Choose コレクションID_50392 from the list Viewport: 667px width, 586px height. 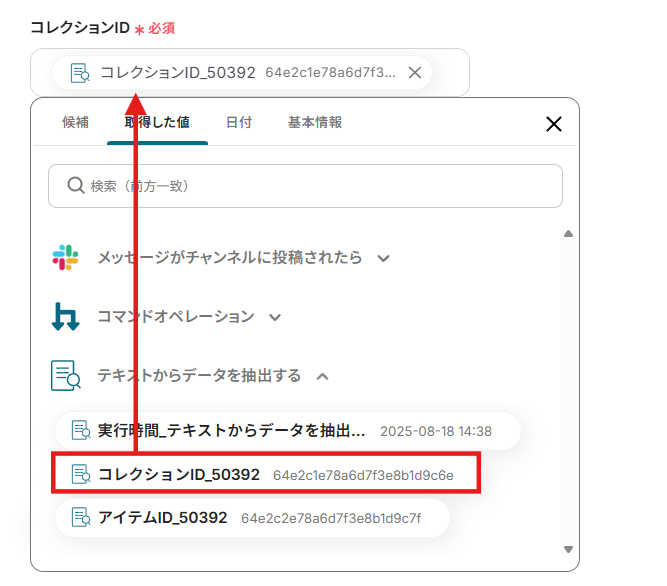(x=266, y=475)
